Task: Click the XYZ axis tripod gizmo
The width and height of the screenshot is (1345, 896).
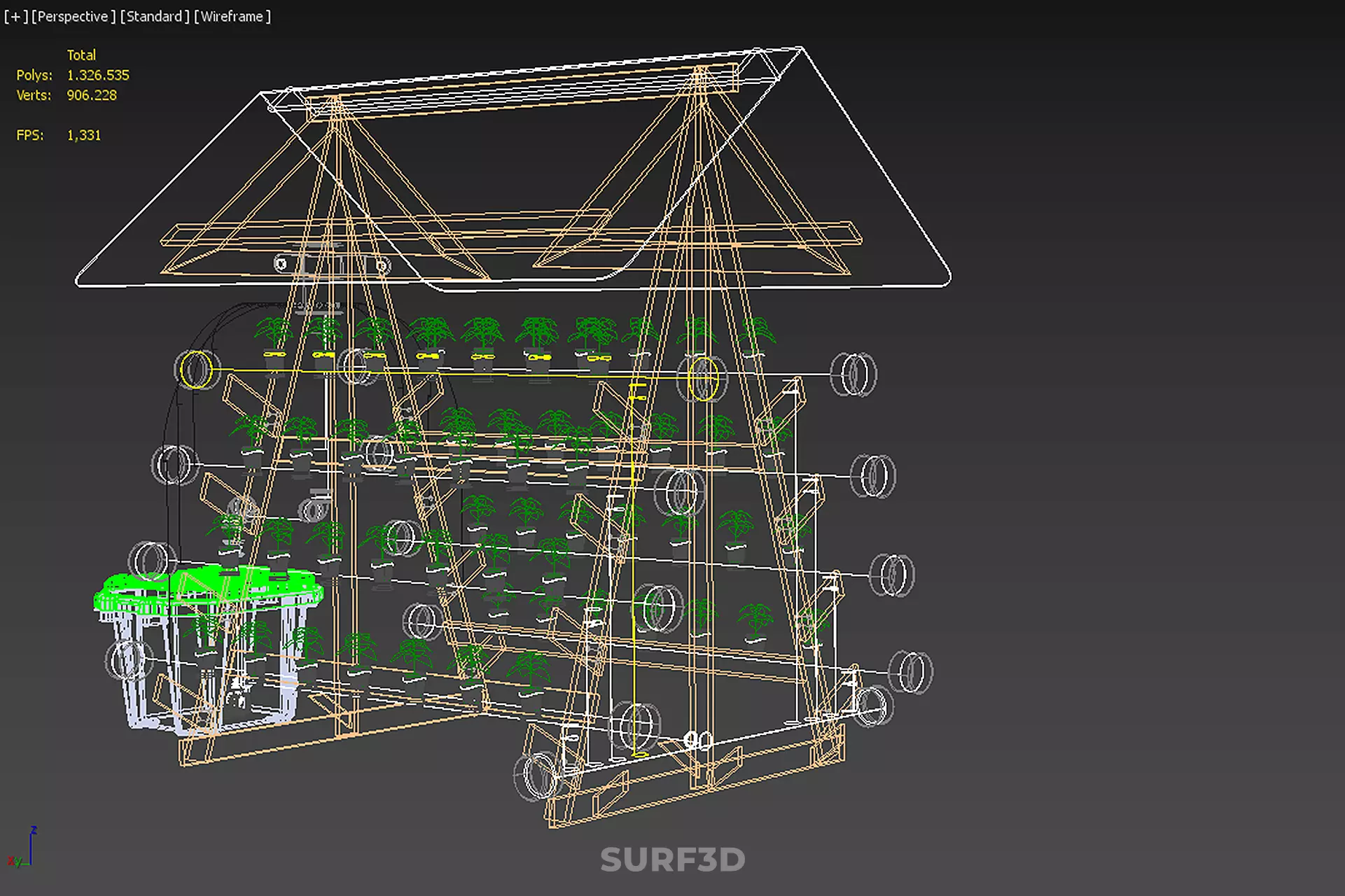Action: (25, 850)
